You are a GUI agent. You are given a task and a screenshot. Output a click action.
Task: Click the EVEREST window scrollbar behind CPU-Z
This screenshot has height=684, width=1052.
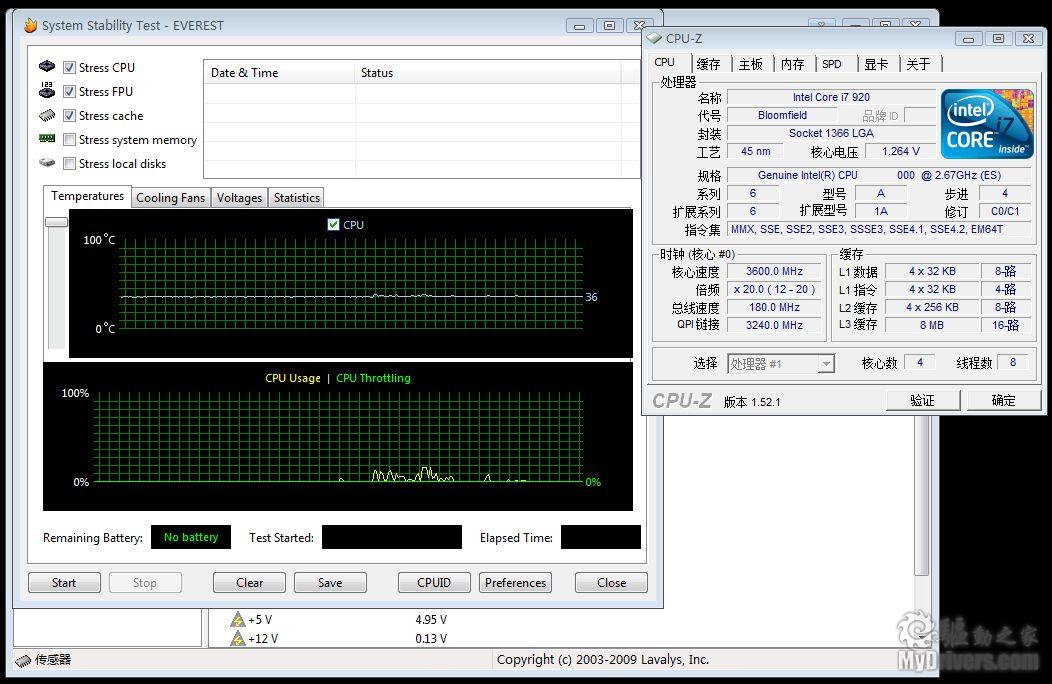[x=923, y=497]
